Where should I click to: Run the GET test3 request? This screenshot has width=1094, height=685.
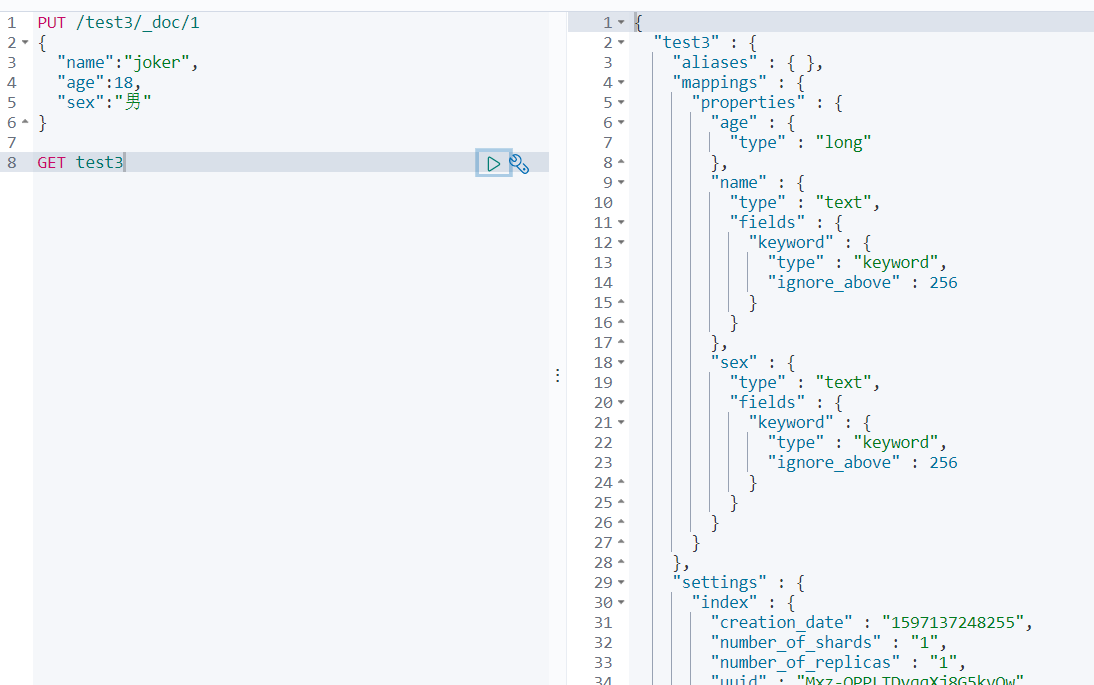point(493,163)
